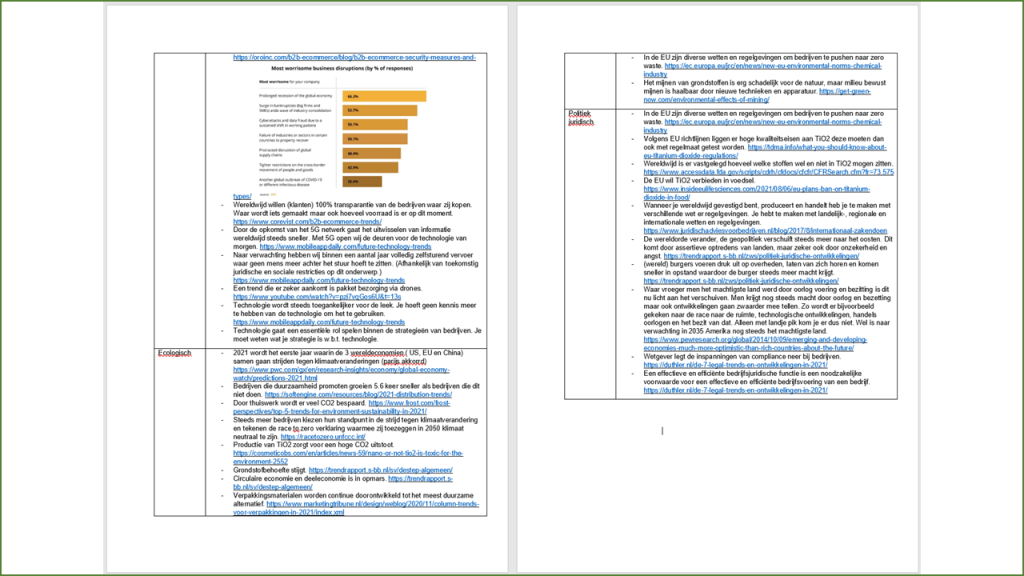Visit the racetozero.unfccc.int link
This screenshot has height=576, width=1024.
[x=323, y=437]
